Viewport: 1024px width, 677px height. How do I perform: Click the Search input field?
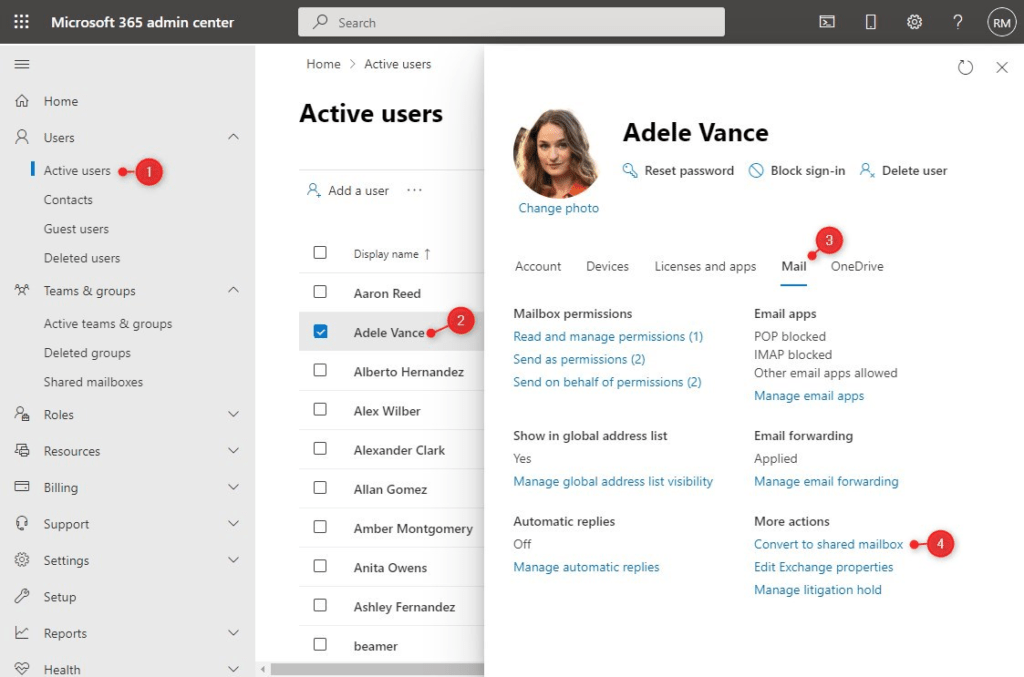[x=510, y=21]
